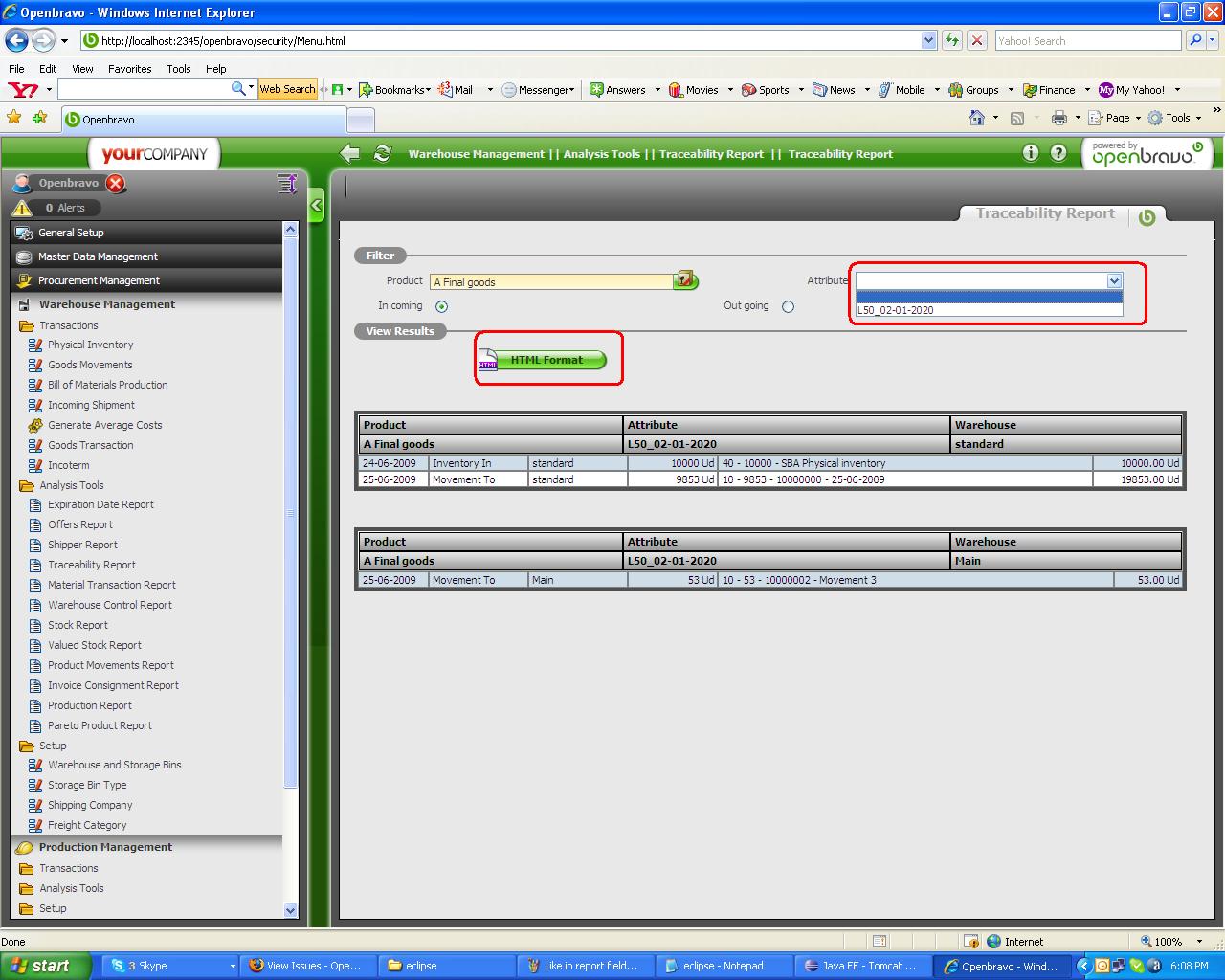Screen dimensions: 1225x980
Task: Collapse the left menu with green arrow
Action: pyautogui.click(x=317, y=205)
